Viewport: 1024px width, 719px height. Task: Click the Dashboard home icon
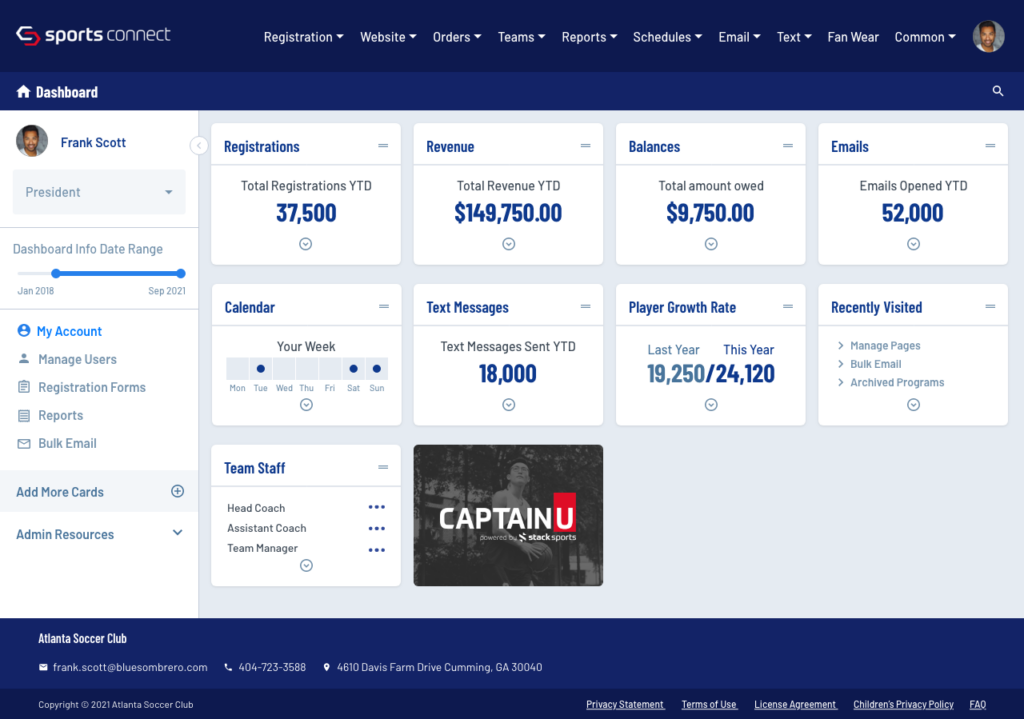[x=23, y=92]
